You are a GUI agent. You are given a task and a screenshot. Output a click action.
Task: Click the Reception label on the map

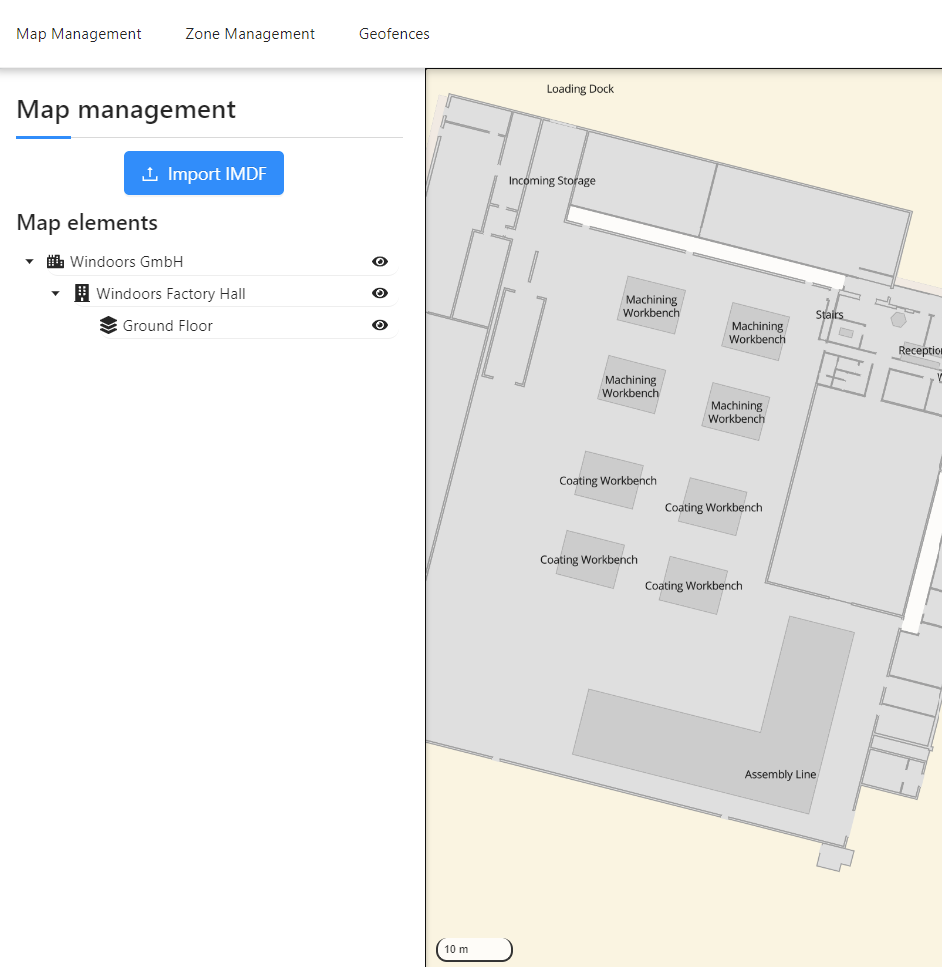(920, 350)
